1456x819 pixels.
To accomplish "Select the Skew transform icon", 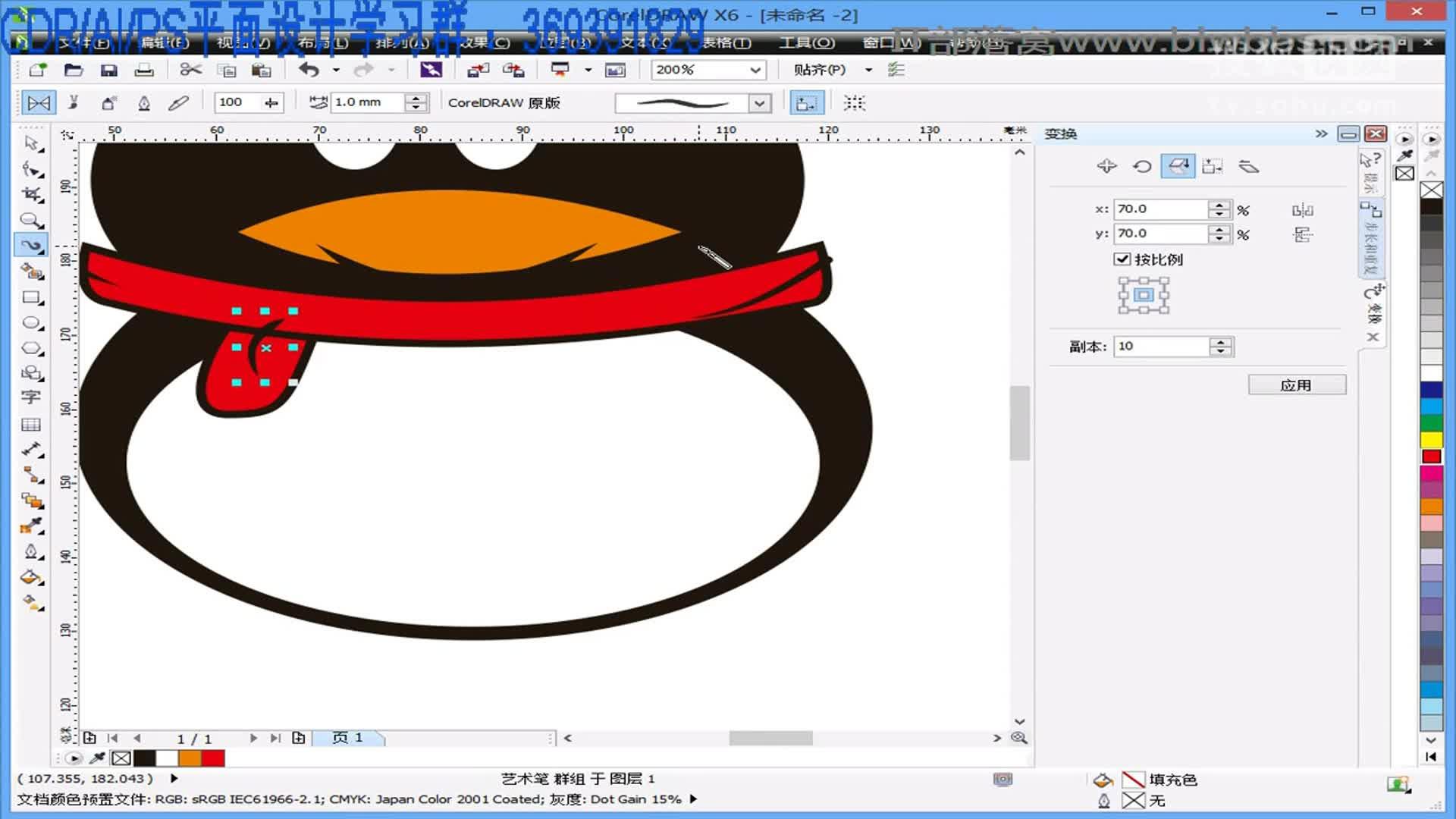I will (1250, 165).
